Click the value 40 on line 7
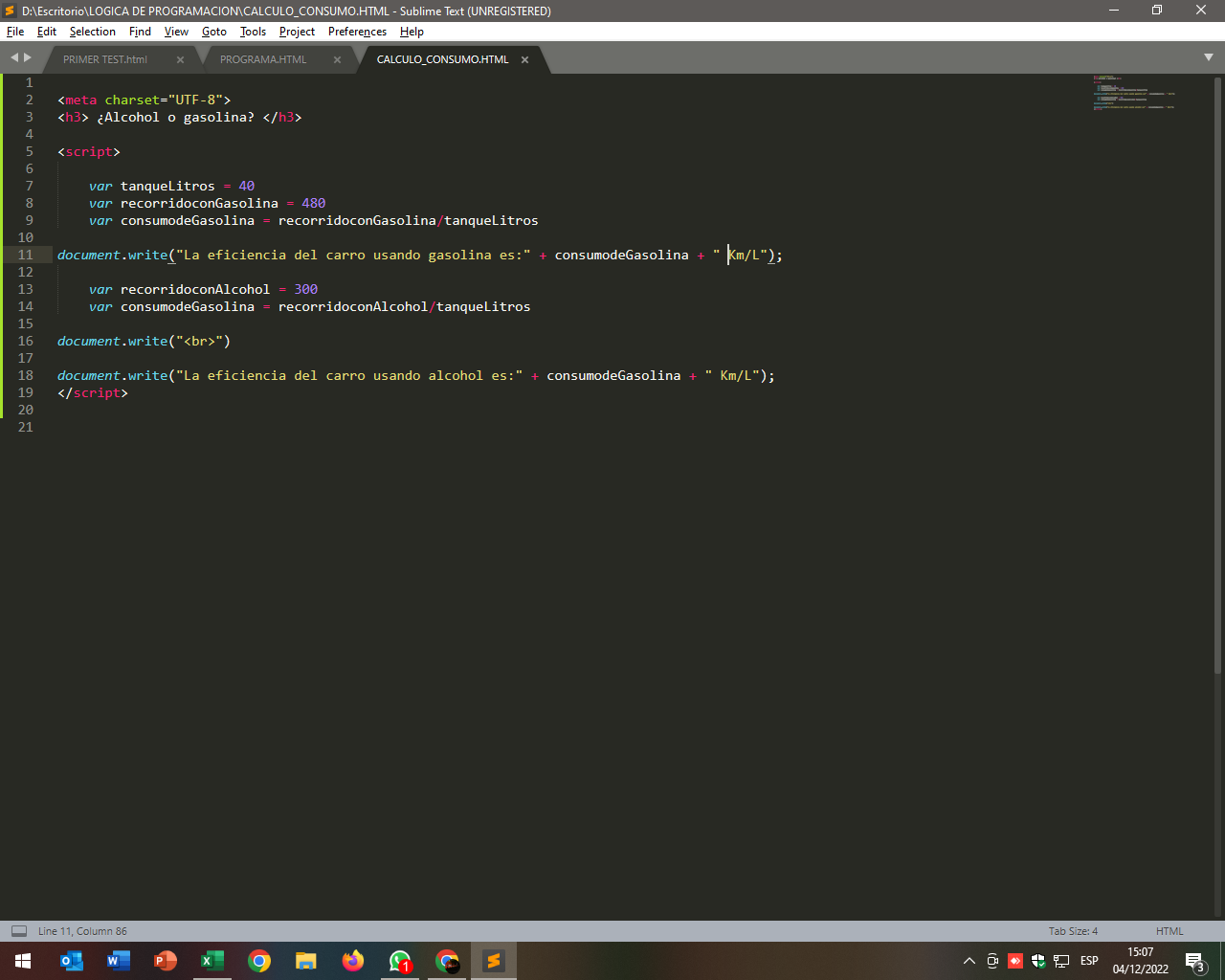This screenshot has height=980, width=1225. [247, 186]
